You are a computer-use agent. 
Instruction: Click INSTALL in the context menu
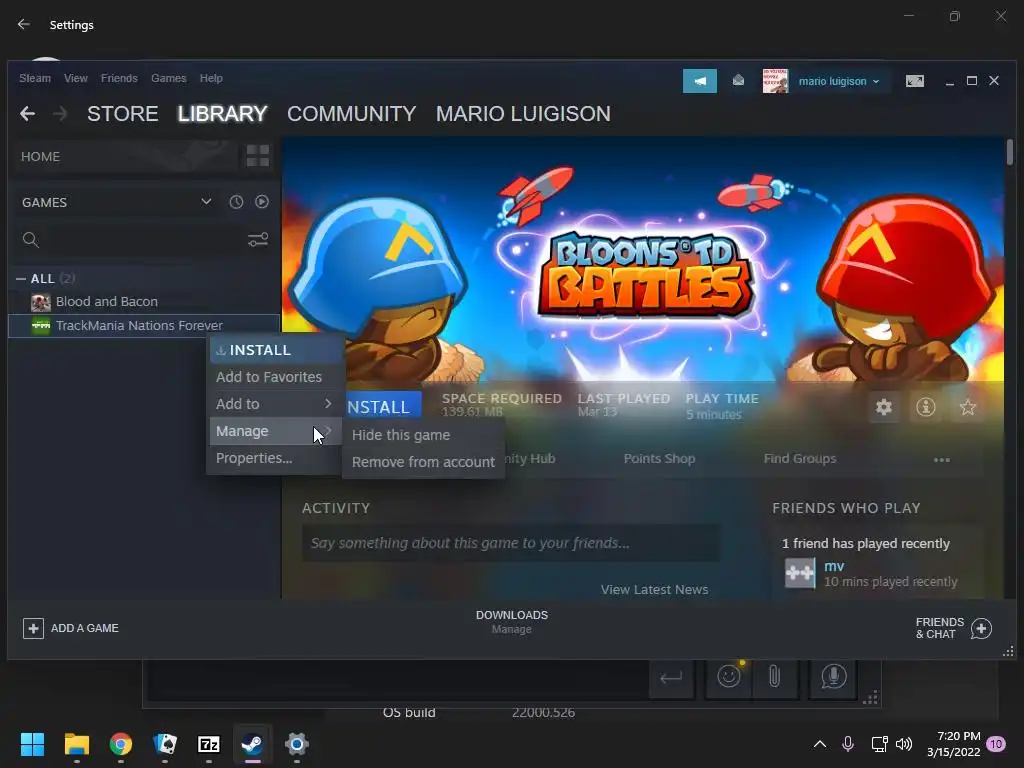[x=275, y=350]
